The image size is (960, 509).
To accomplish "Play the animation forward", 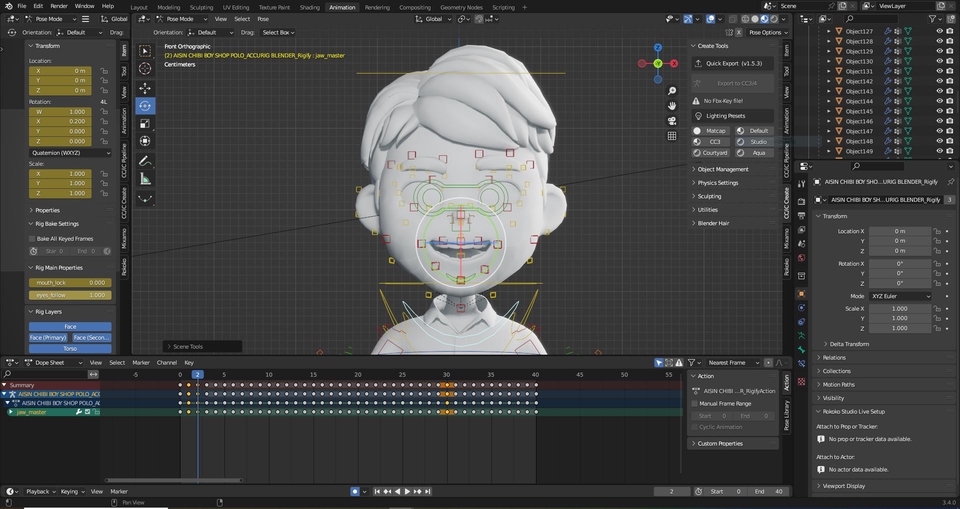I will click(408, 491).
